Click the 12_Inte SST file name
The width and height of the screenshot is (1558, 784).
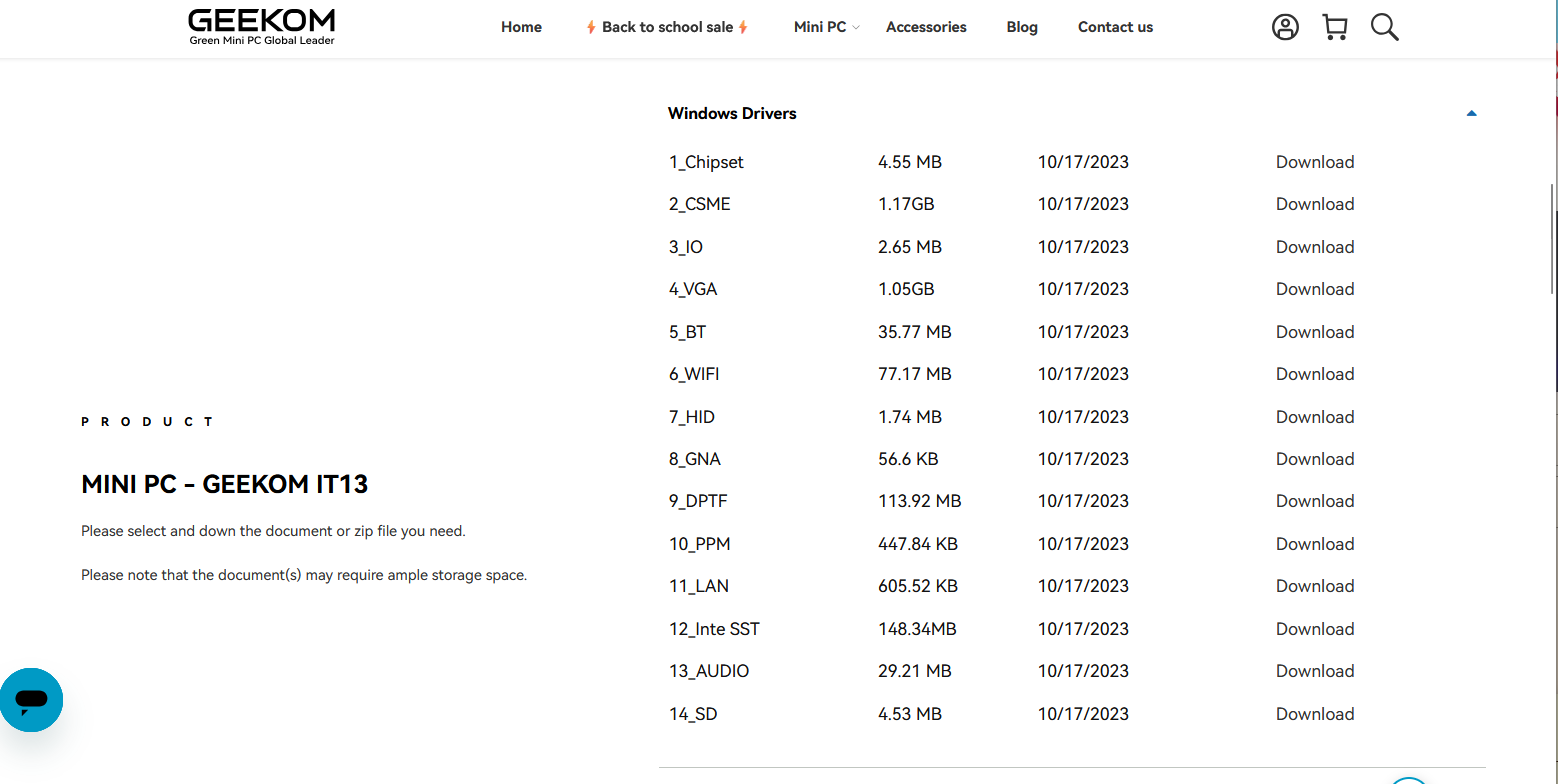pos(714,629)
